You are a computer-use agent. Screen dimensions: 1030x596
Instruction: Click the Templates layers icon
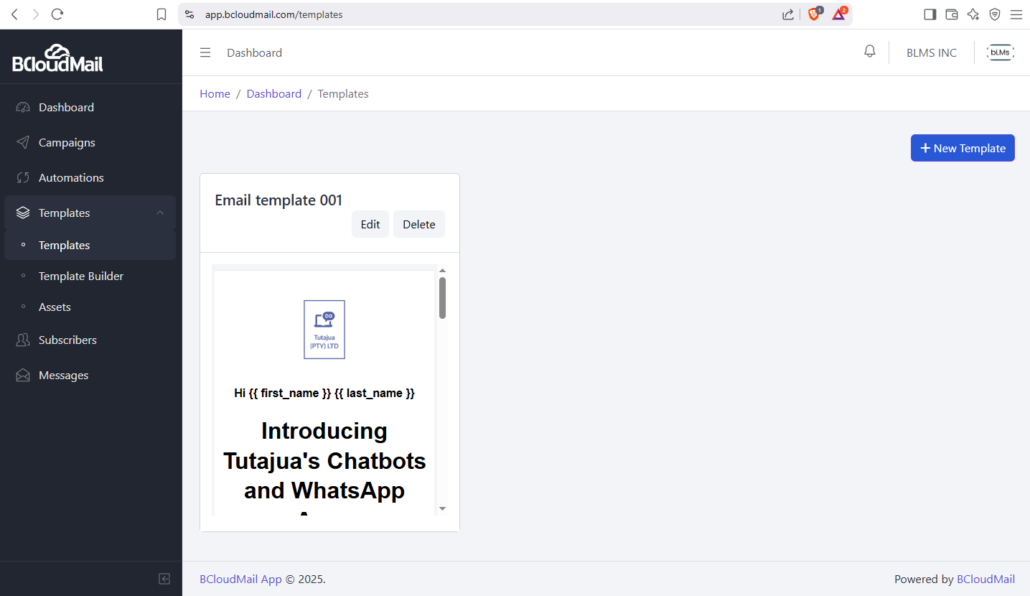pyautogui.click(x=23, y=213)
